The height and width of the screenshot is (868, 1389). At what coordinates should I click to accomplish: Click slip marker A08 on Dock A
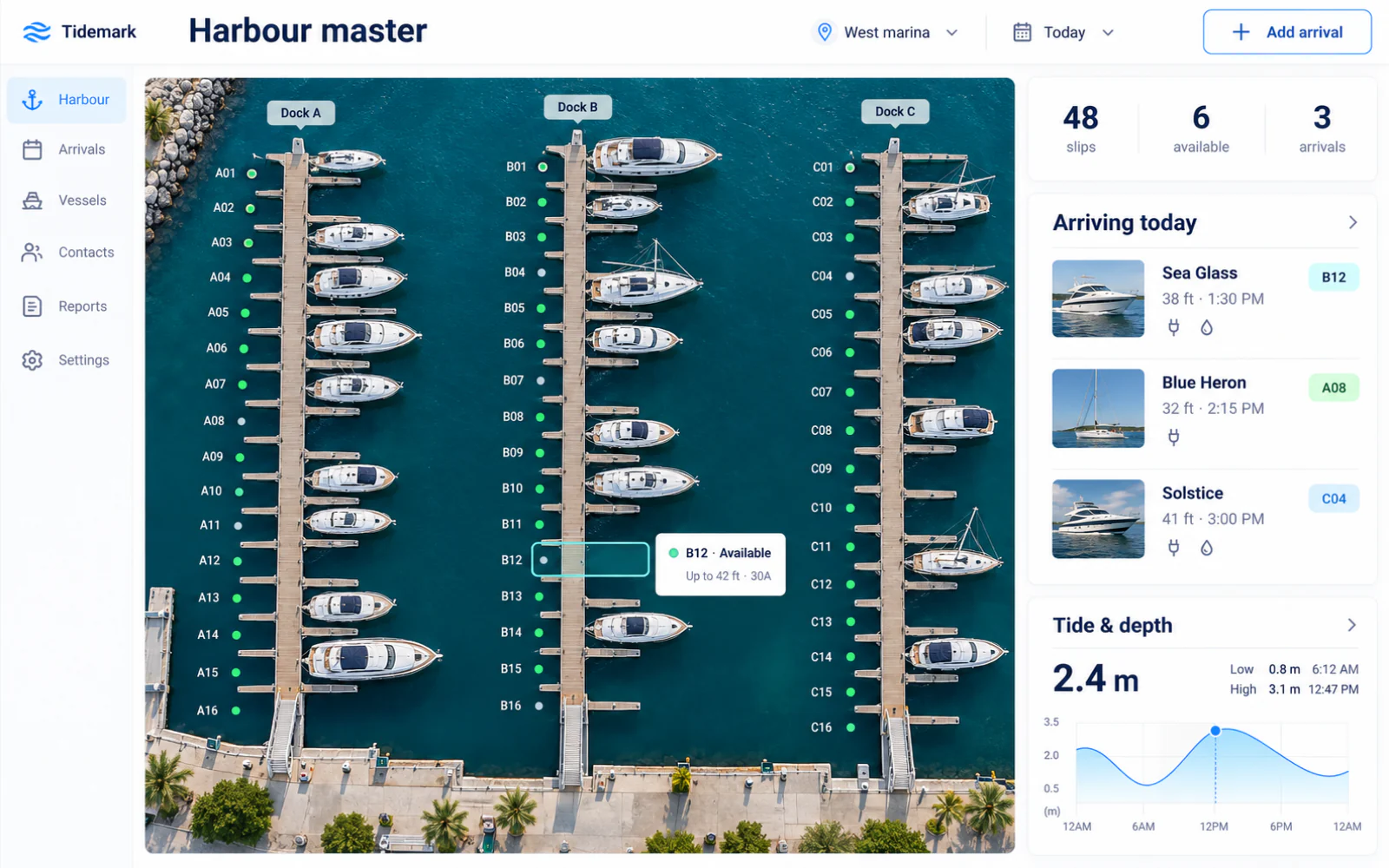[241, 421]
